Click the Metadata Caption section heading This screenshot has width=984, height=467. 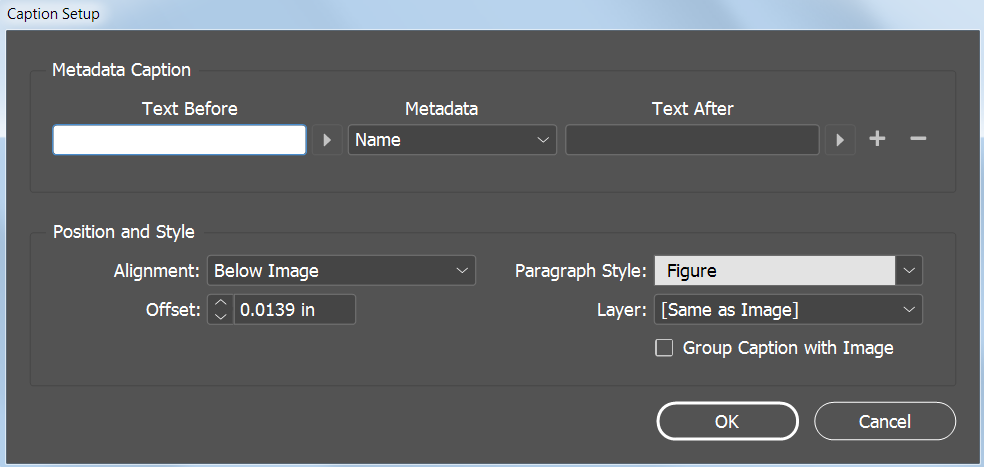click(122, 70)
